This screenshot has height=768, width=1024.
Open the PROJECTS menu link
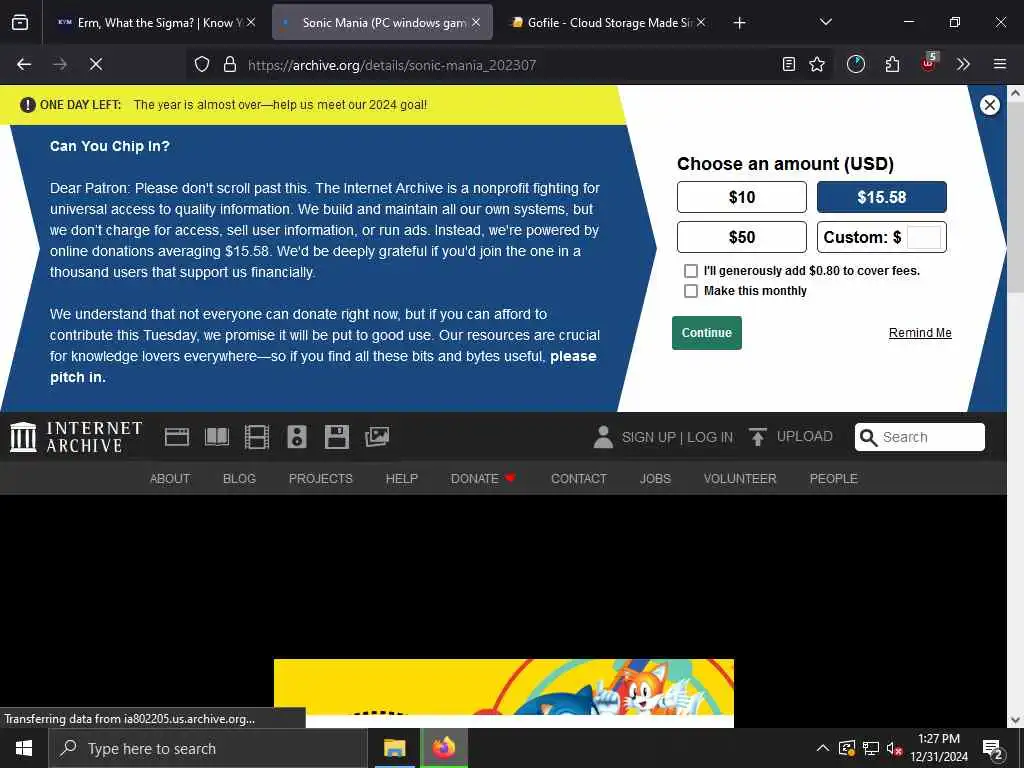321,479
